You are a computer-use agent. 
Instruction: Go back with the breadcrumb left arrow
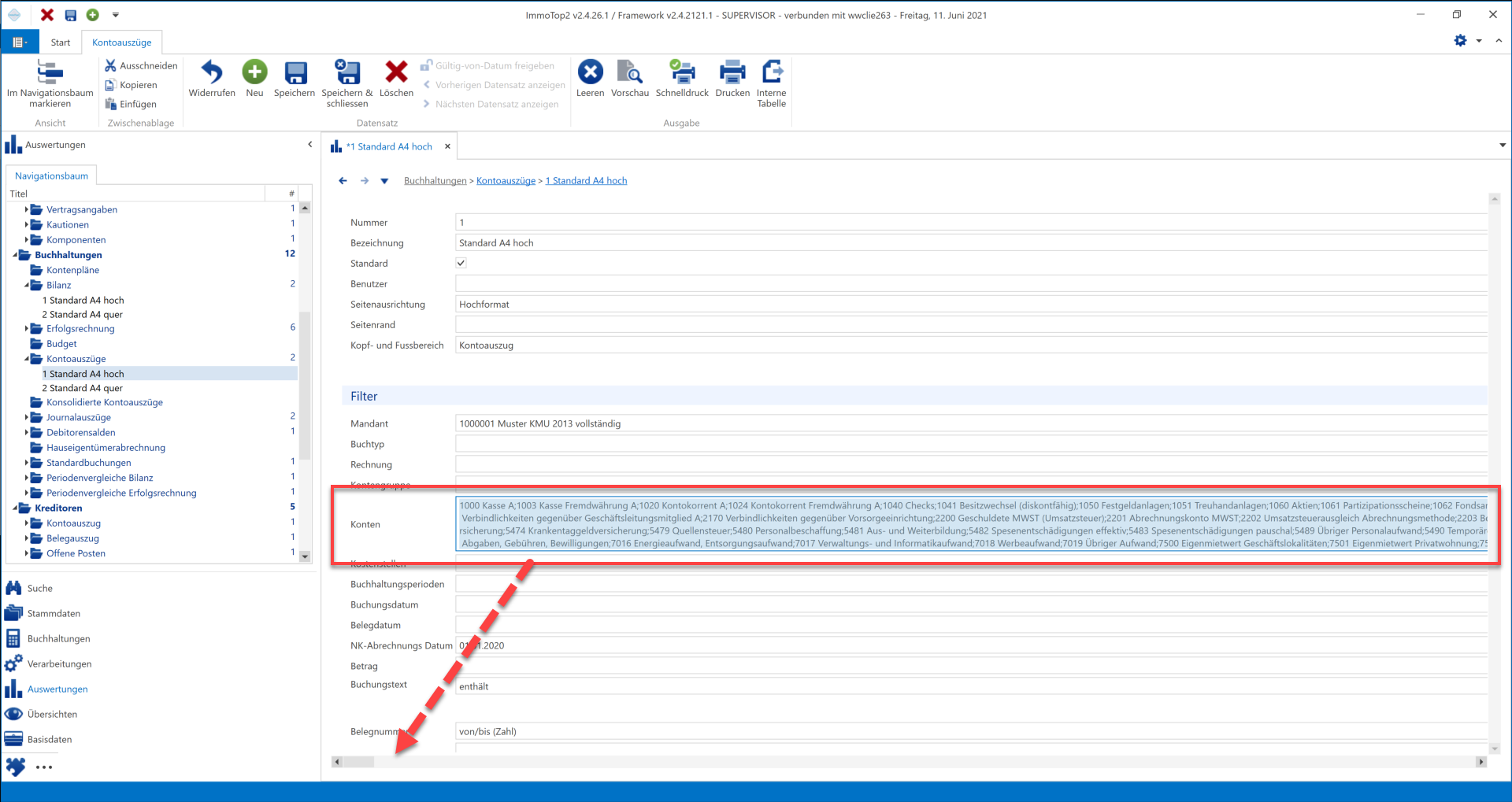point(343,181)
